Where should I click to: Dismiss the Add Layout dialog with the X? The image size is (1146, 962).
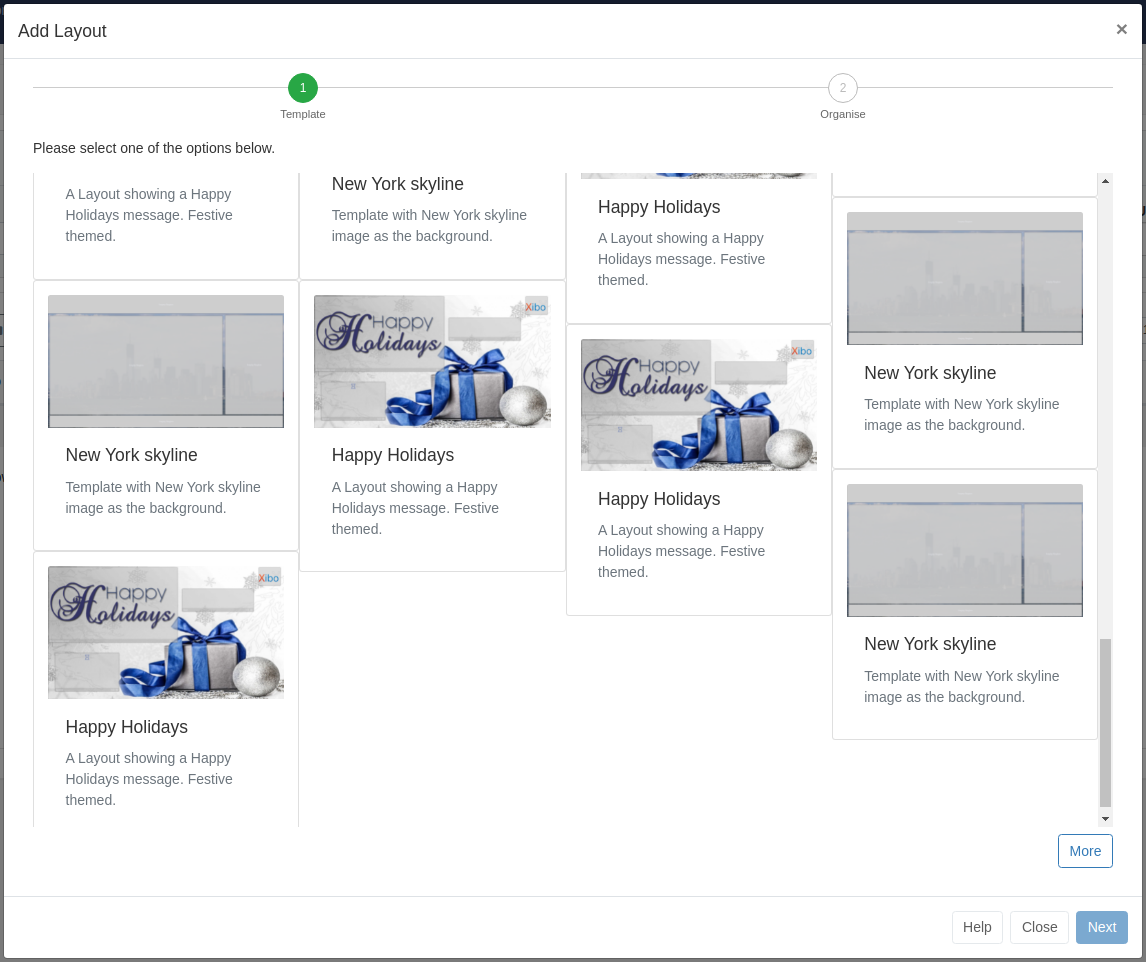[x=1122, y=29]
